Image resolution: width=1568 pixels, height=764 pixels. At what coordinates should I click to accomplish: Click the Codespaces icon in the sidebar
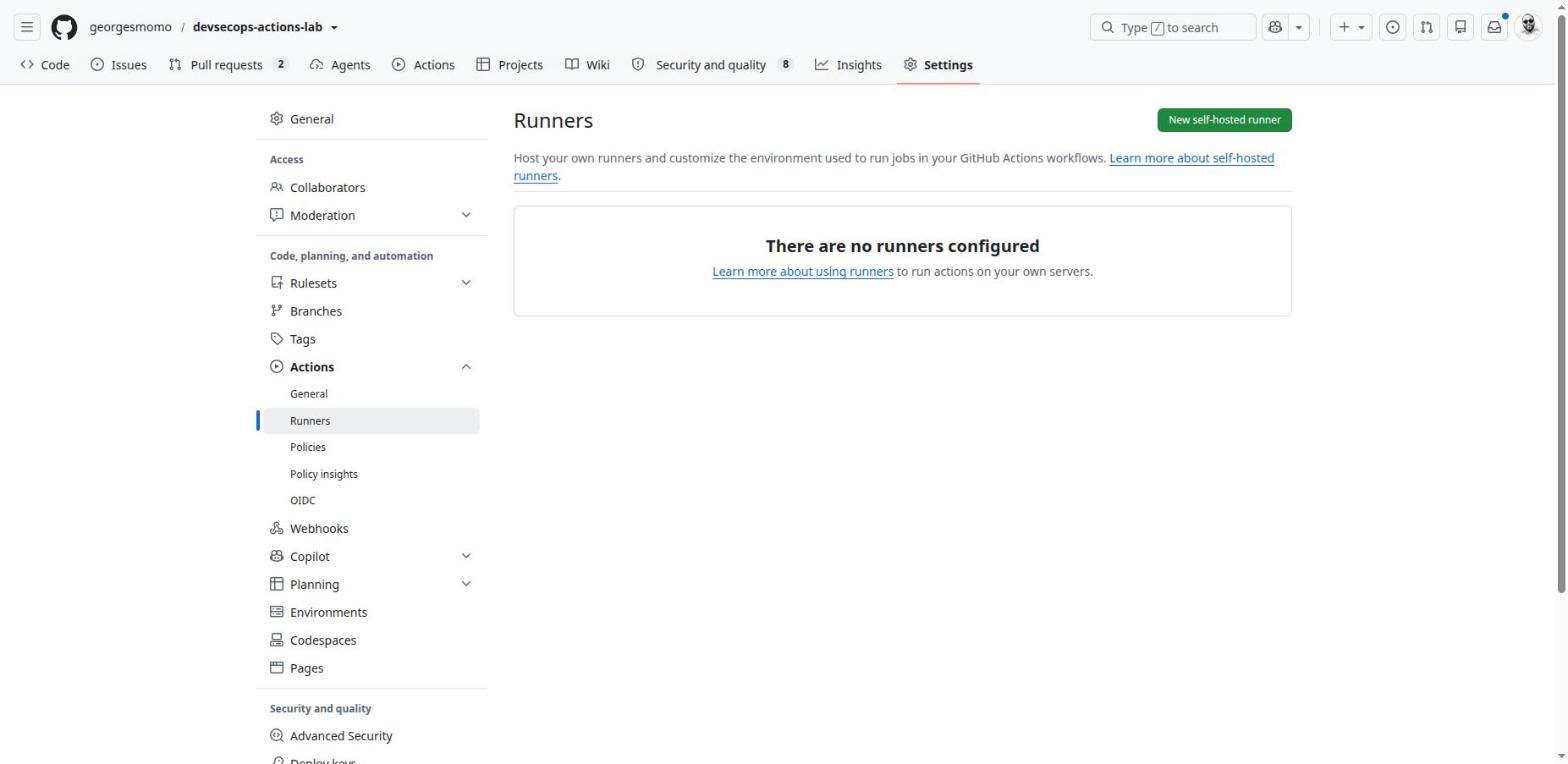(277, 640)
